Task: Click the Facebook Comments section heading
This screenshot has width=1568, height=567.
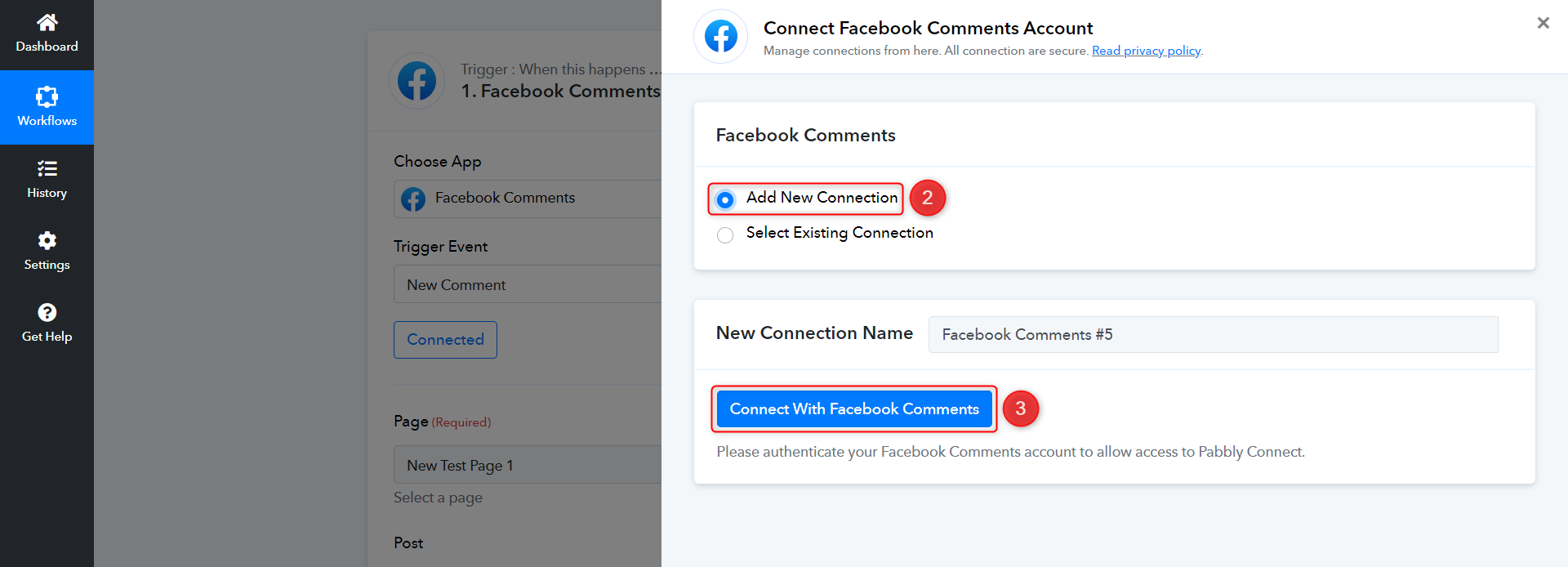Action: (x=805, y=136)
